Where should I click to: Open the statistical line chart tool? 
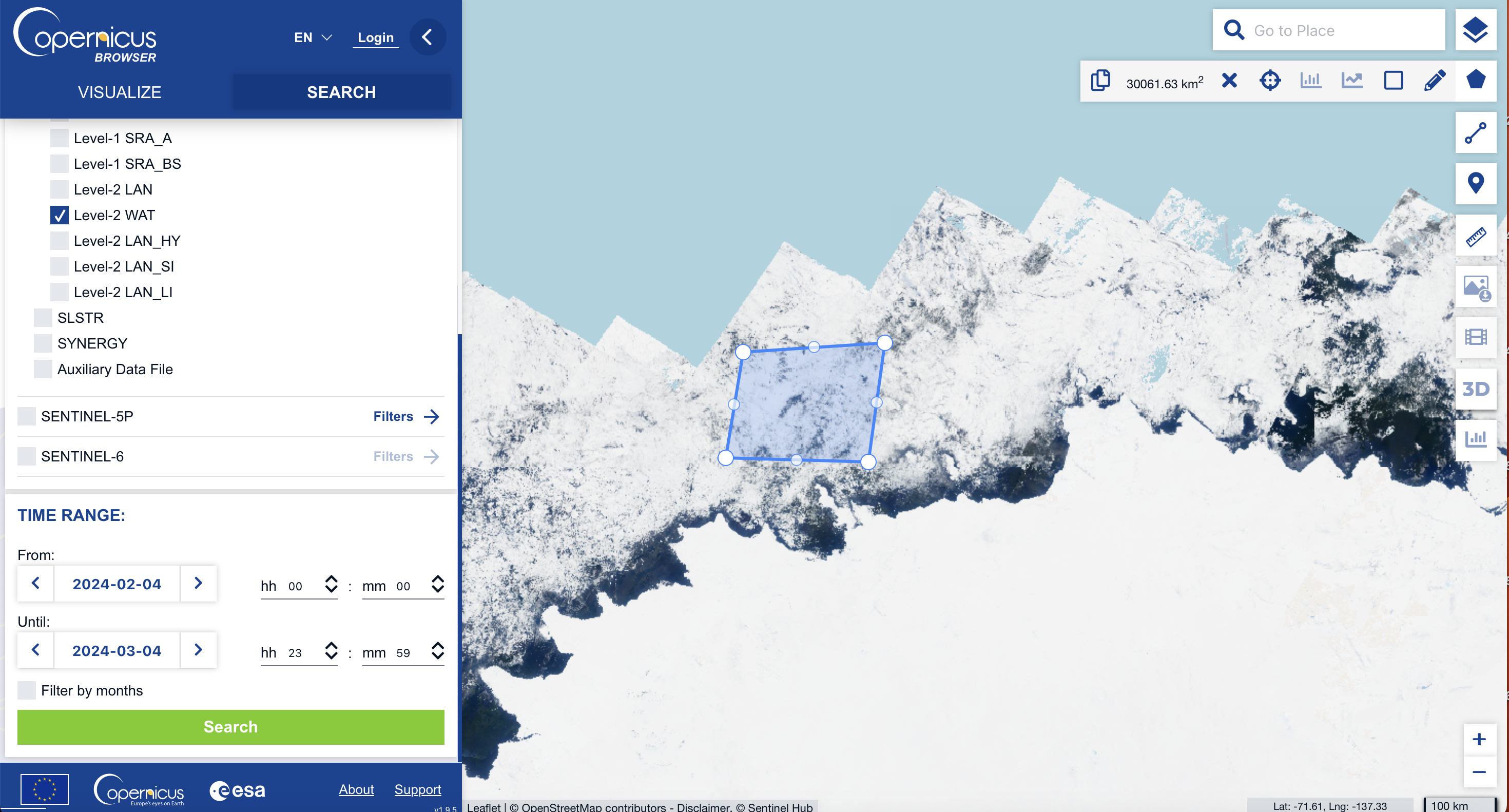point(1352,80)
